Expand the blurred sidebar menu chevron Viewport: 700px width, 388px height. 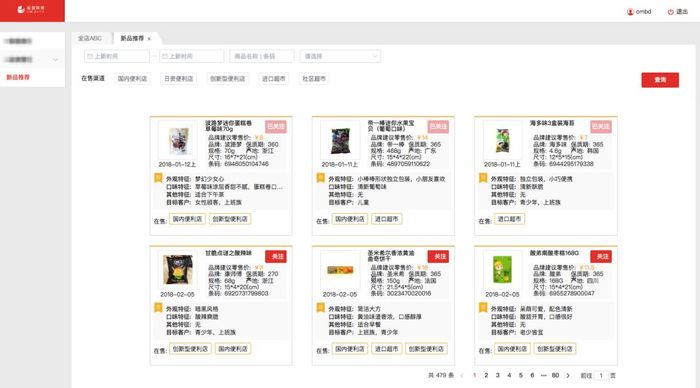tap(55, 59)
